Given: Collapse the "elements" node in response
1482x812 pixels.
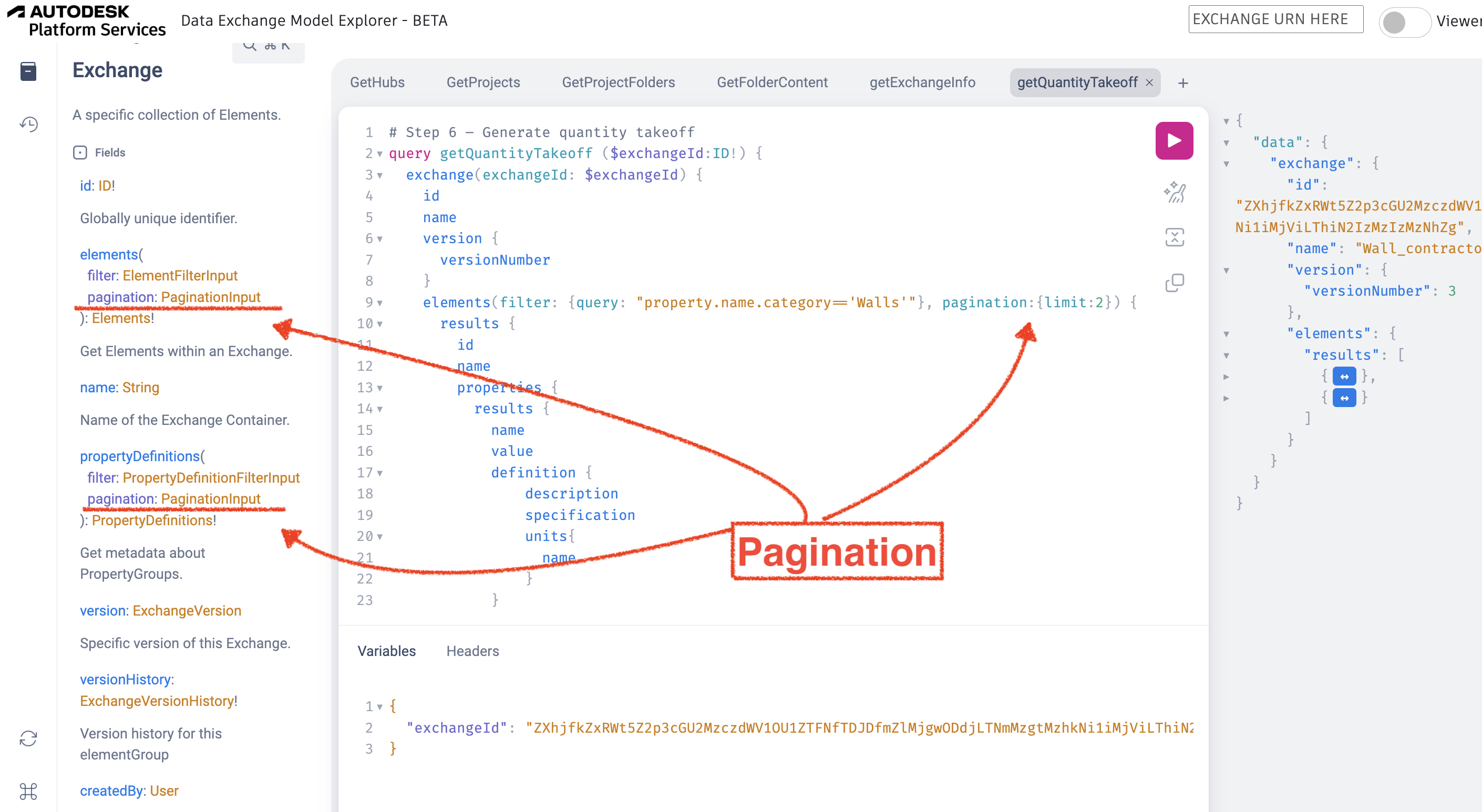Looking at the screenshot, I should pyautogui.click(x=1226, y=334).
